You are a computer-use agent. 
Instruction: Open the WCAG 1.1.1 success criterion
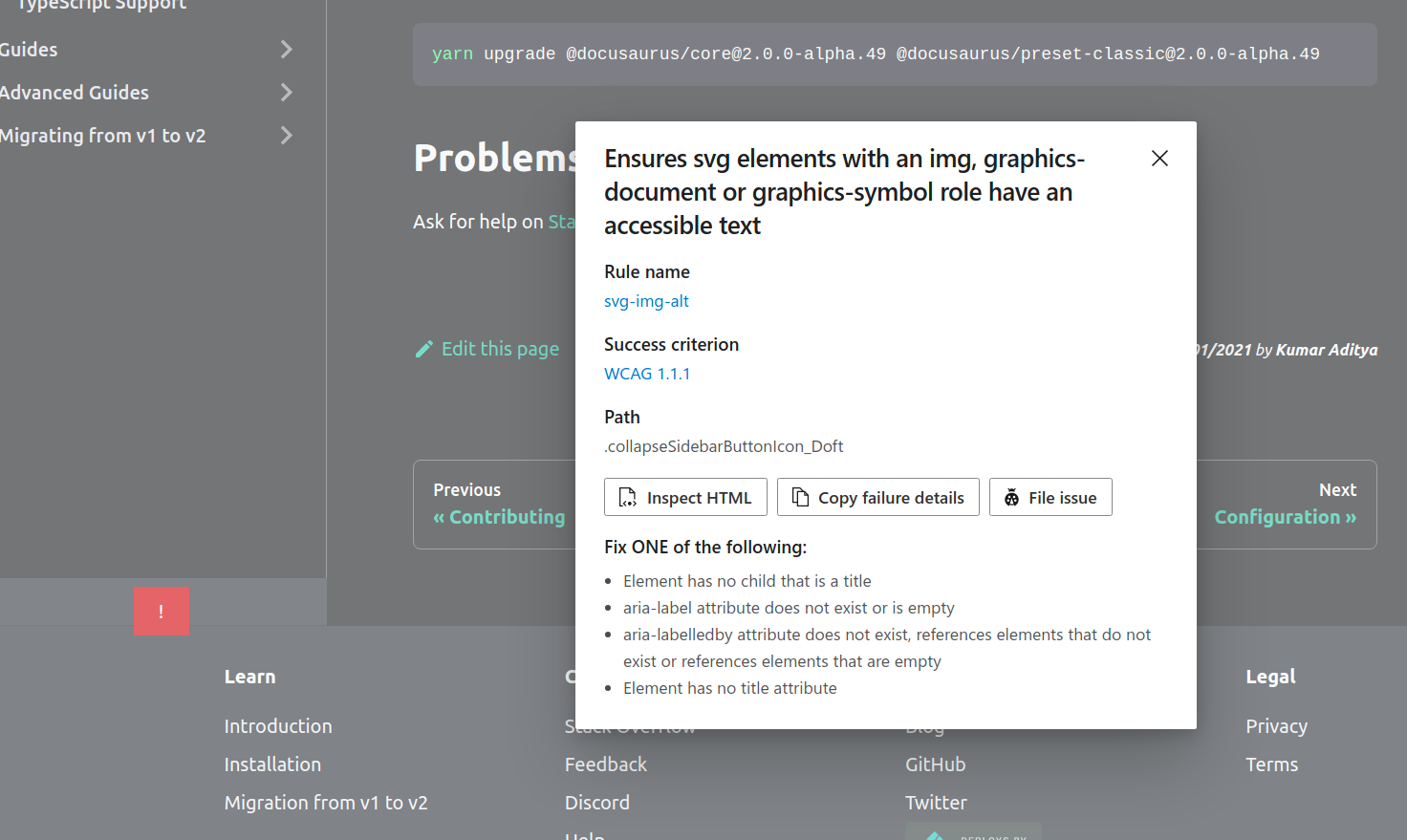pos(647,373)
